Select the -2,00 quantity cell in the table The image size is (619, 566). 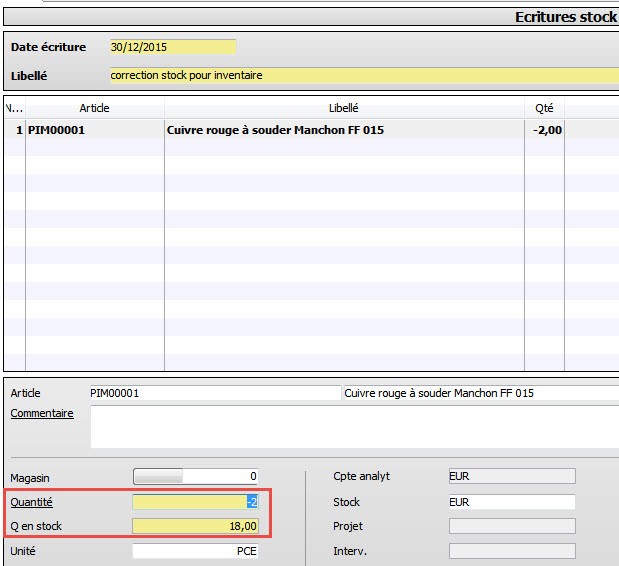544,130
